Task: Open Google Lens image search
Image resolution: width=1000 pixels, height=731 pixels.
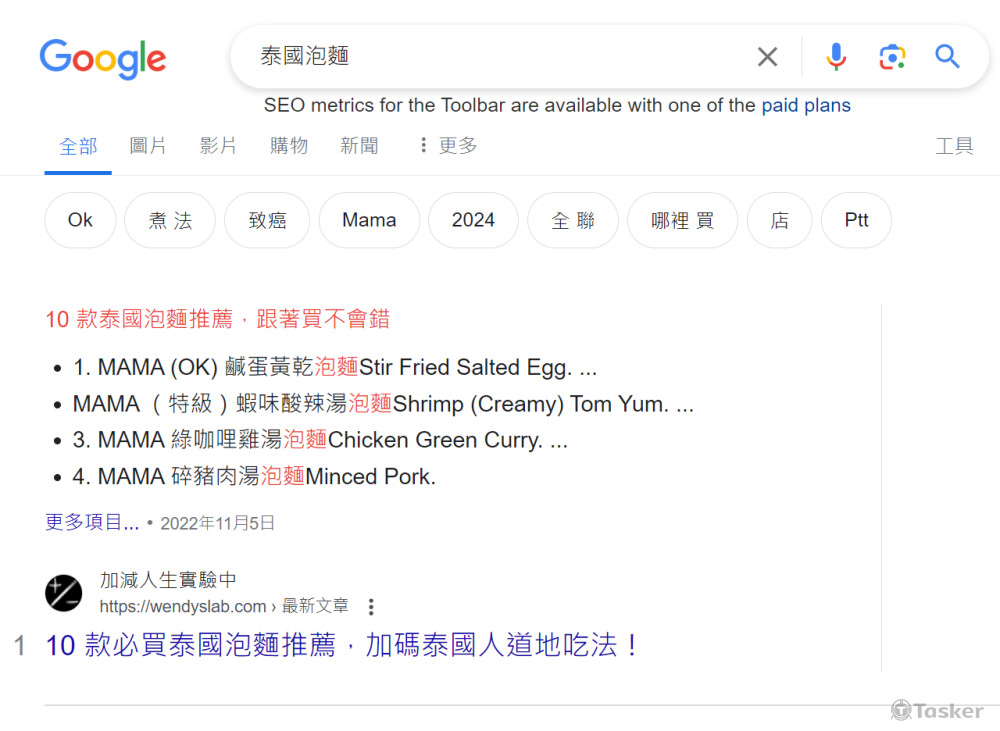Action: click(x=891, y=57)
